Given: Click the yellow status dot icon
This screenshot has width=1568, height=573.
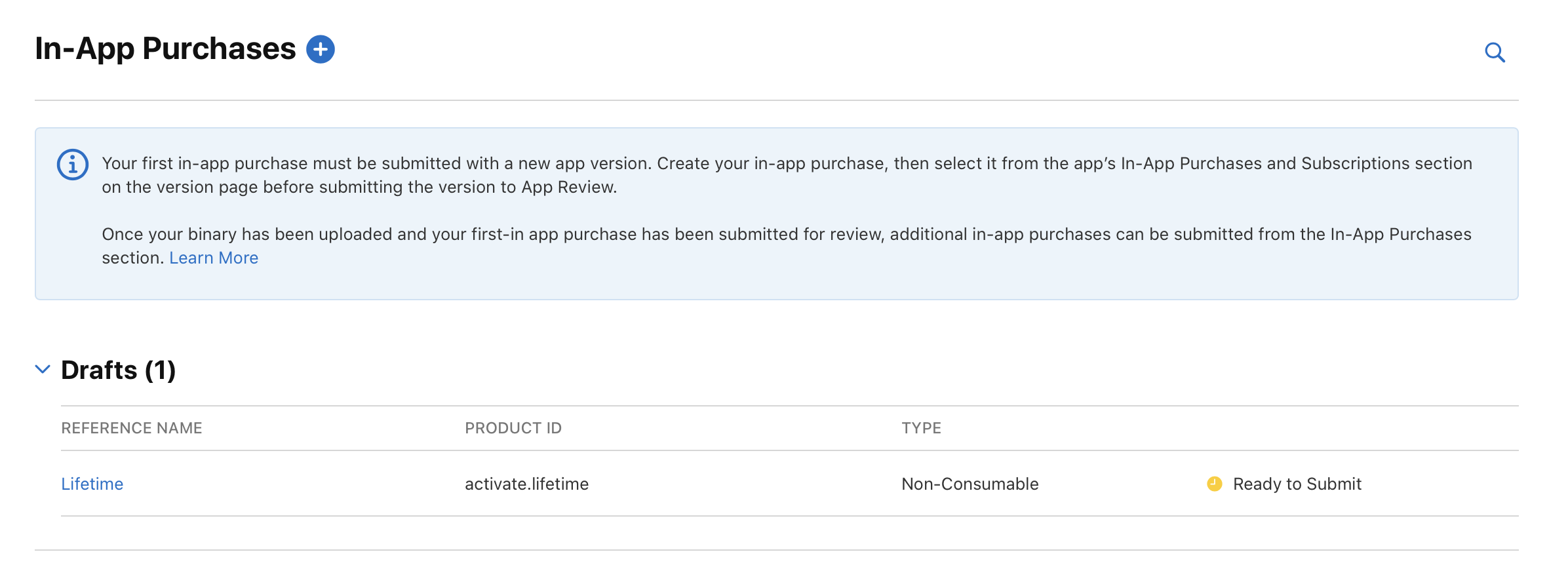Looking at the screenshot, I should tap(1214, 484).
